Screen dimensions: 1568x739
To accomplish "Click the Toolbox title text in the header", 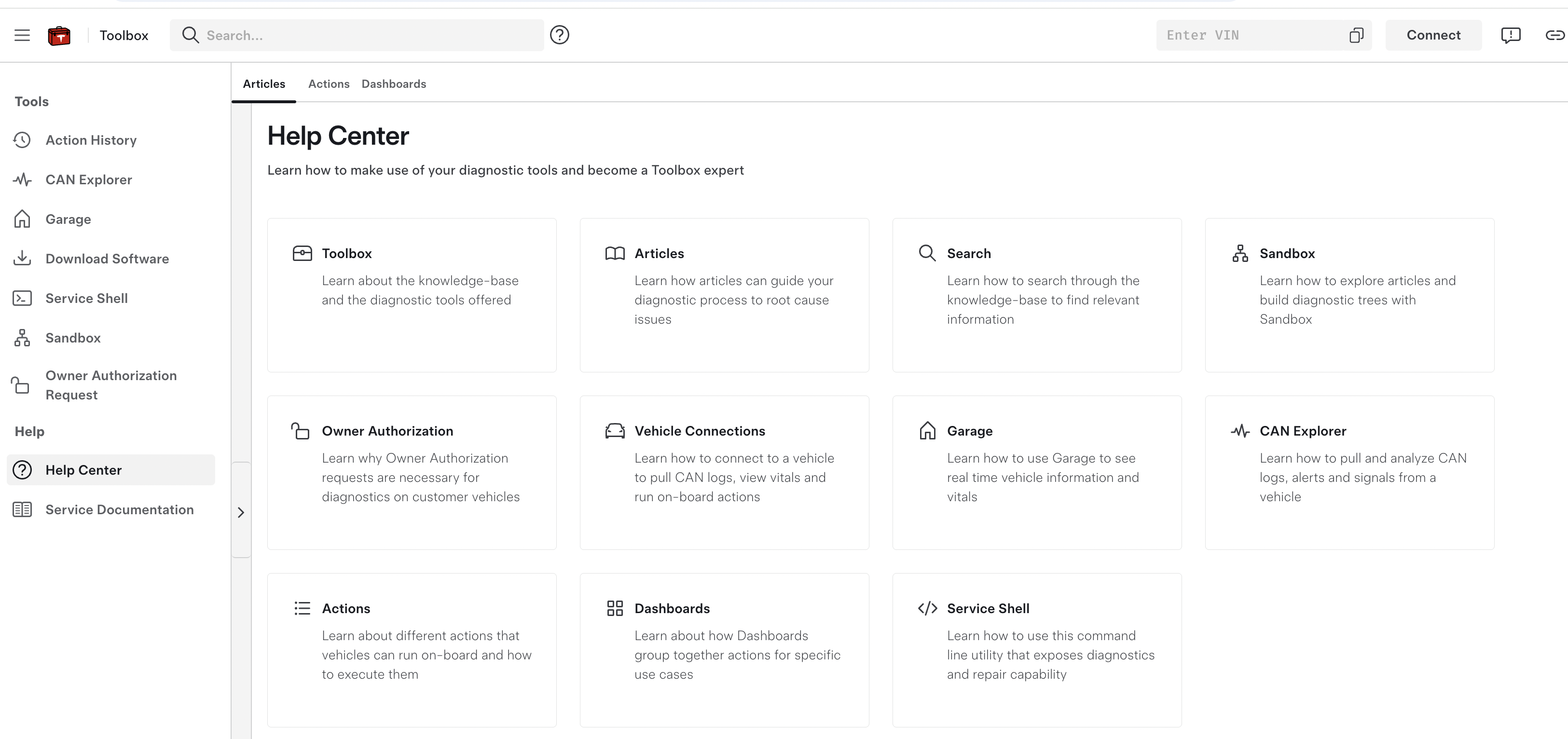I will coord(124,35).
